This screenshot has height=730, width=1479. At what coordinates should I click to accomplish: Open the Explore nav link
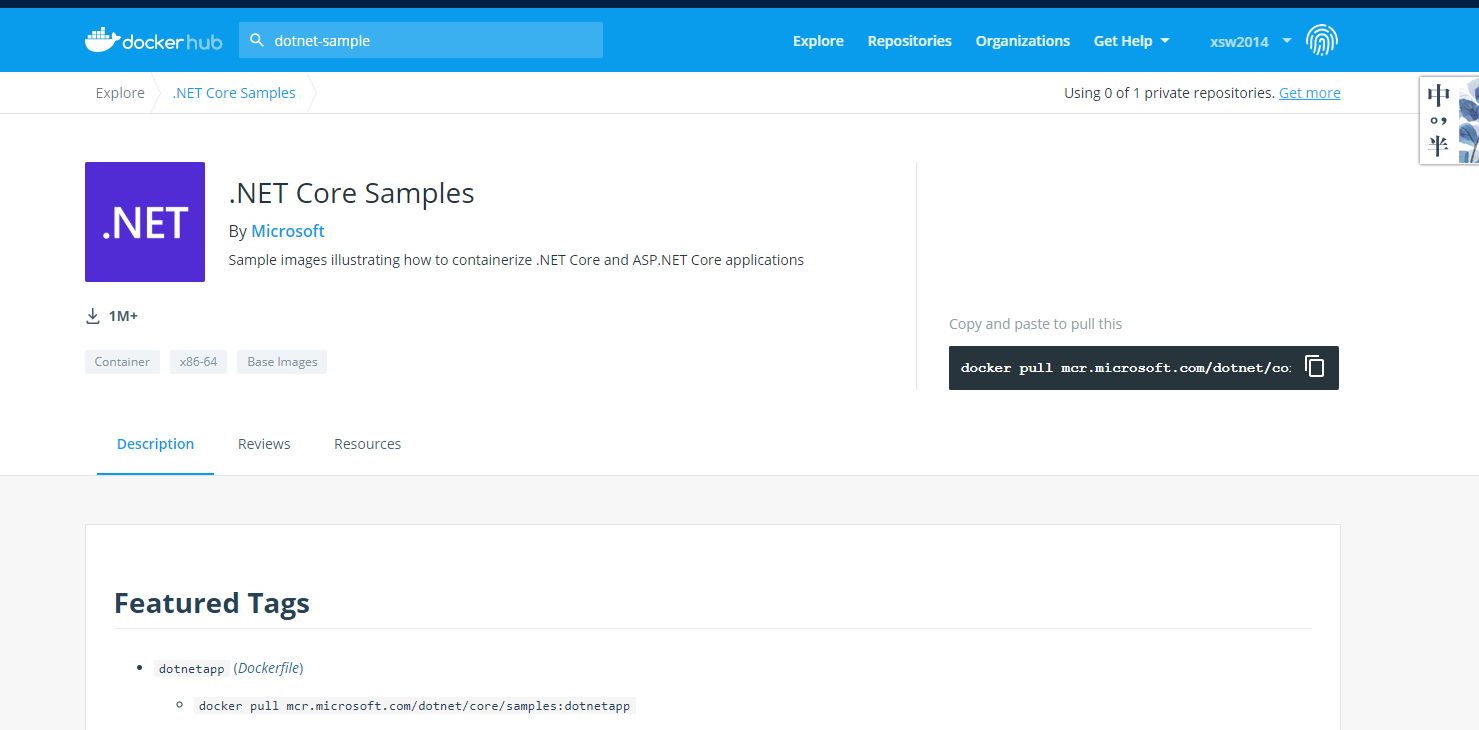tap(818, 41)
